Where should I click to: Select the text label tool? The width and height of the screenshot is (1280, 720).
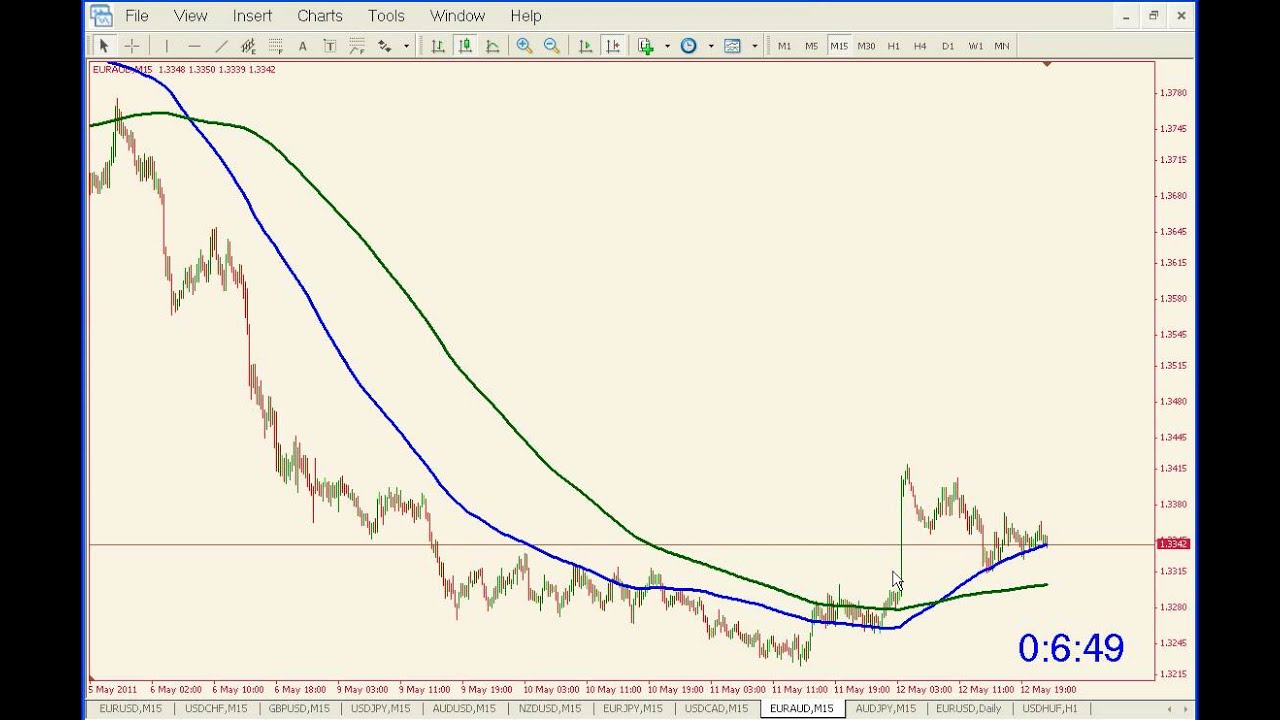(329, 46)
